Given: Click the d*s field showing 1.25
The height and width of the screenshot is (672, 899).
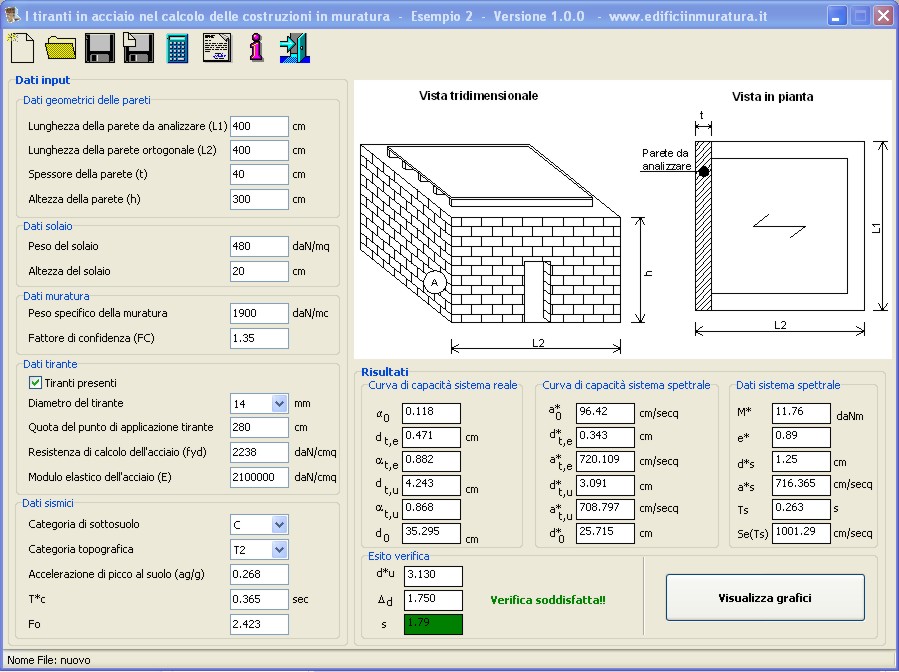Looking at the screenshot, I should 802,461.
